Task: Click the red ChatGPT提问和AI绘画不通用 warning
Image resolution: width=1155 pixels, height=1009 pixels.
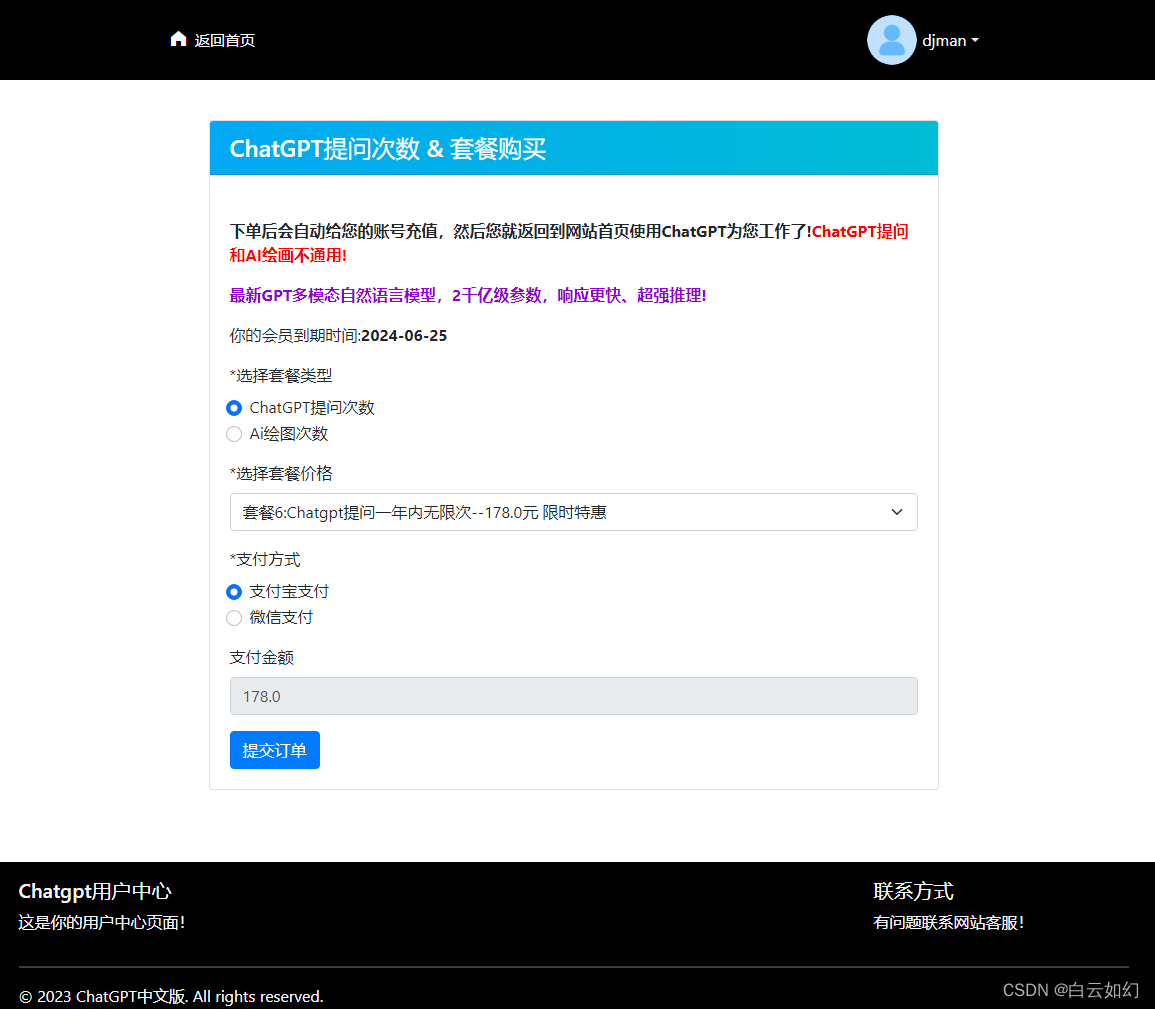Action: pyautogui.click(x=569, y=243)
